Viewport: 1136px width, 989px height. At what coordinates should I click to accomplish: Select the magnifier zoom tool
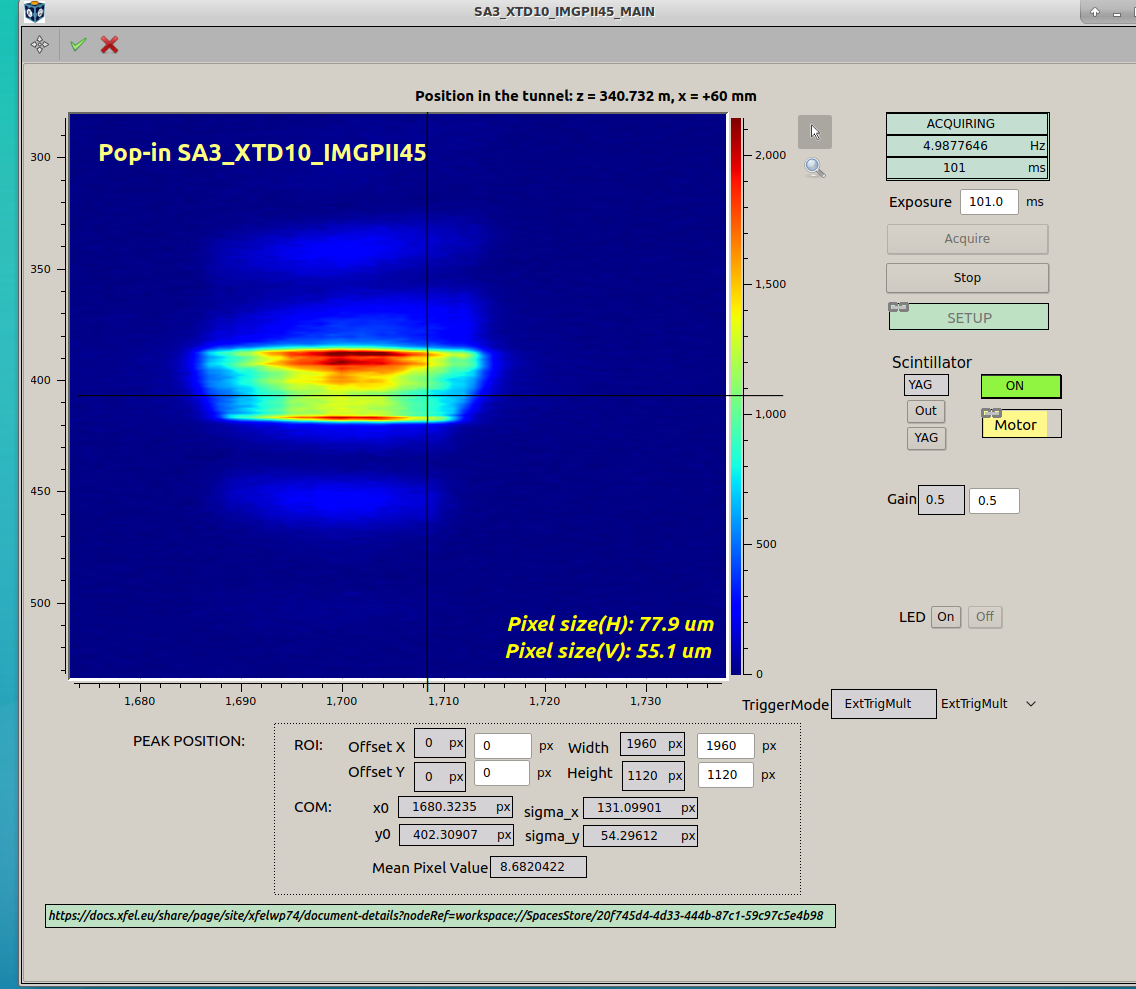[x=815, y=168]
